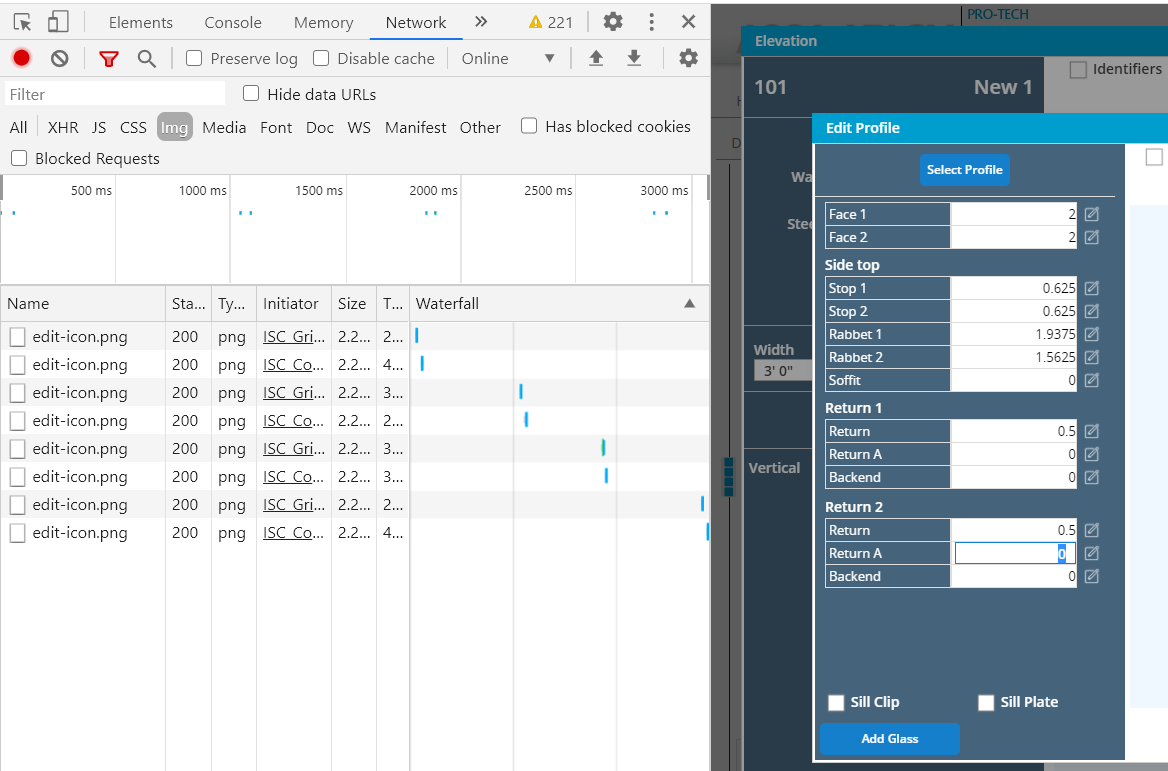The height and width of the screenshot is (771, 1168).
Task: Click the record network log button
Action: click(x=21, y=58)
